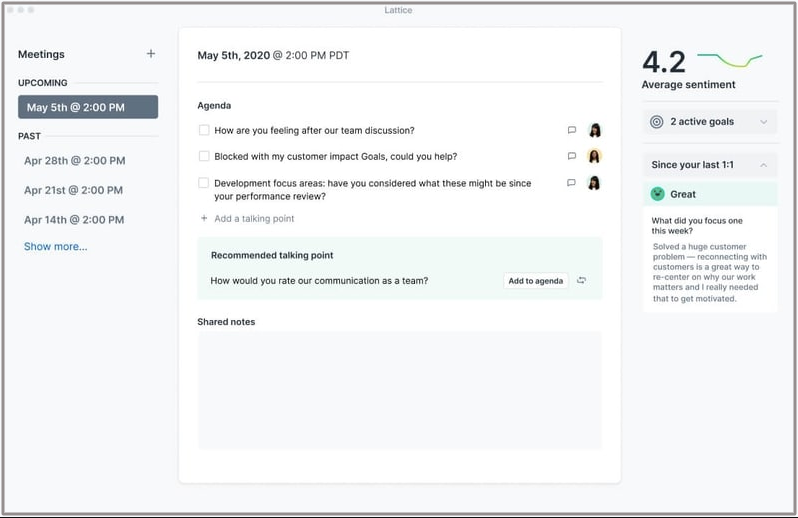Click the sentiment trend sparkline chart
This screenshot has height=518, width=798.
tap(729, 60)
